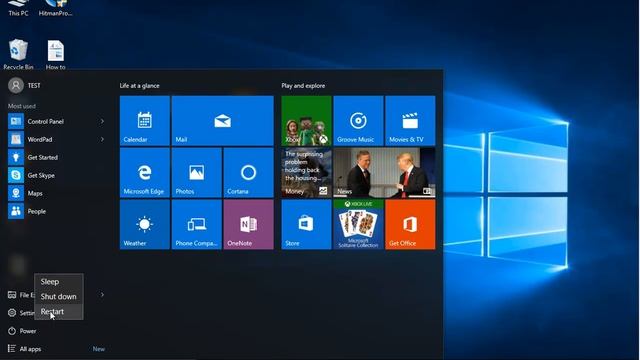Expand Control Panel jump list arrow

tap(102, 121)
